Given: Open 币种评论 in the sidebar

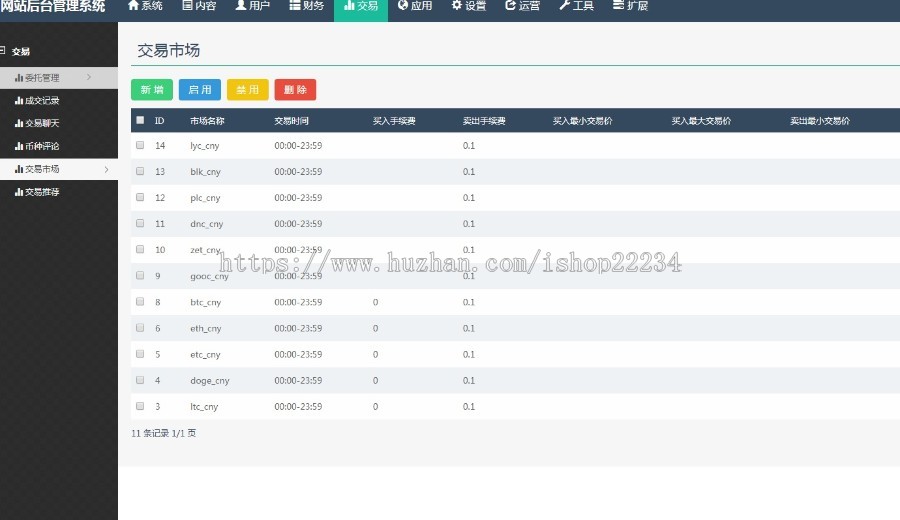Looking at the screenshot, I should click(x=42, y=146).
